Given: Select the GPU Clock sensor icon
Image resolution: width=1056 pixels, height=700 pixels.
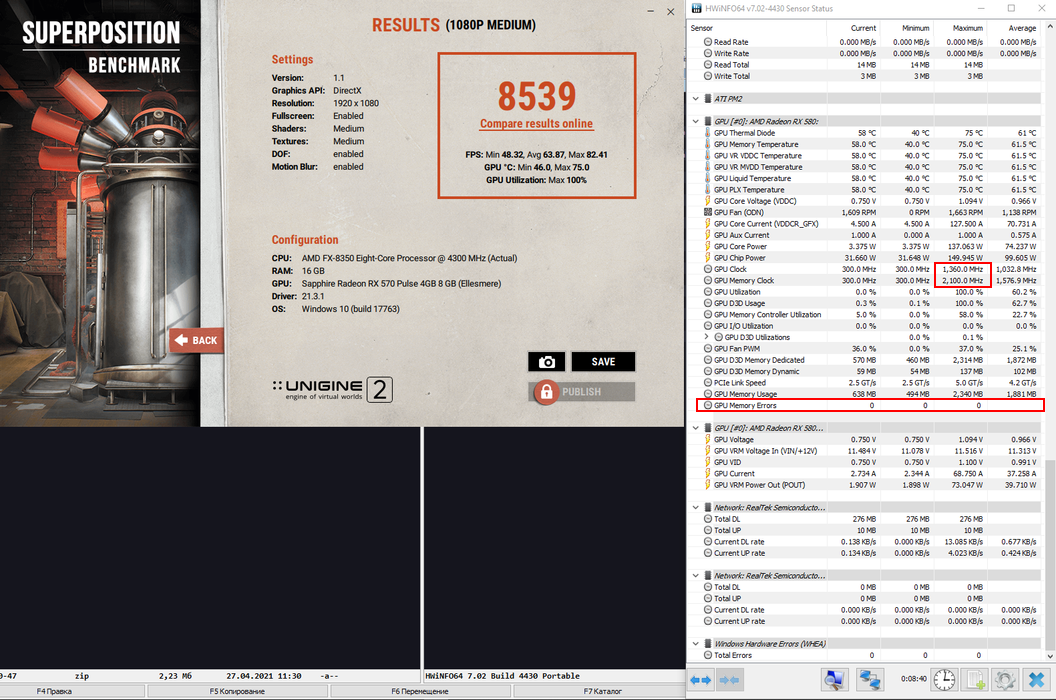Looking at the screenshot, I should click(x=708, y=269).
